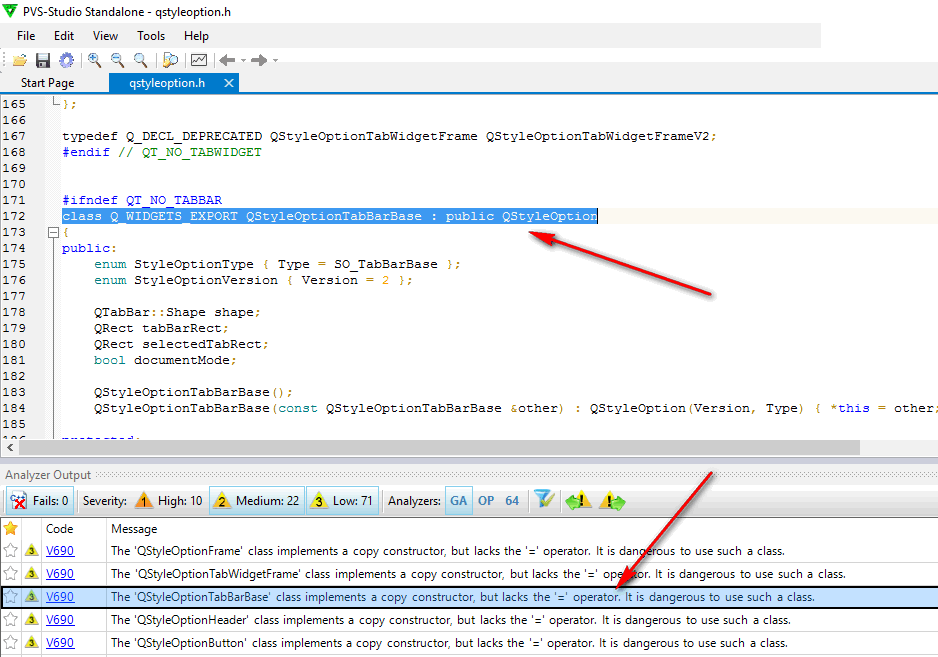Select the QStyleOptionFrame warning message

[x=447, y=550]
